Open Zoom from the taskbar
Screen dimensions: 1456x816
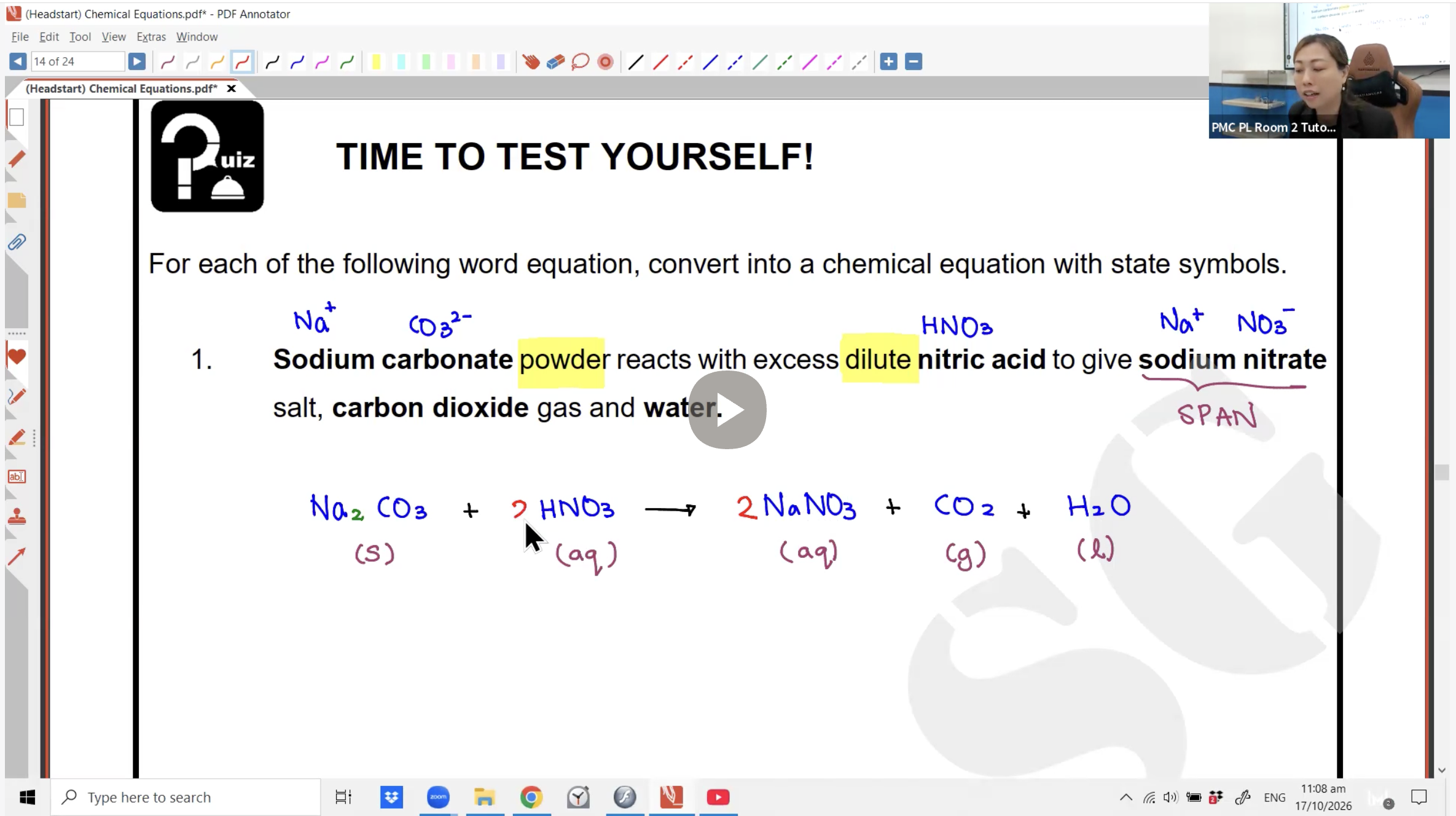(x=438, y=797)
